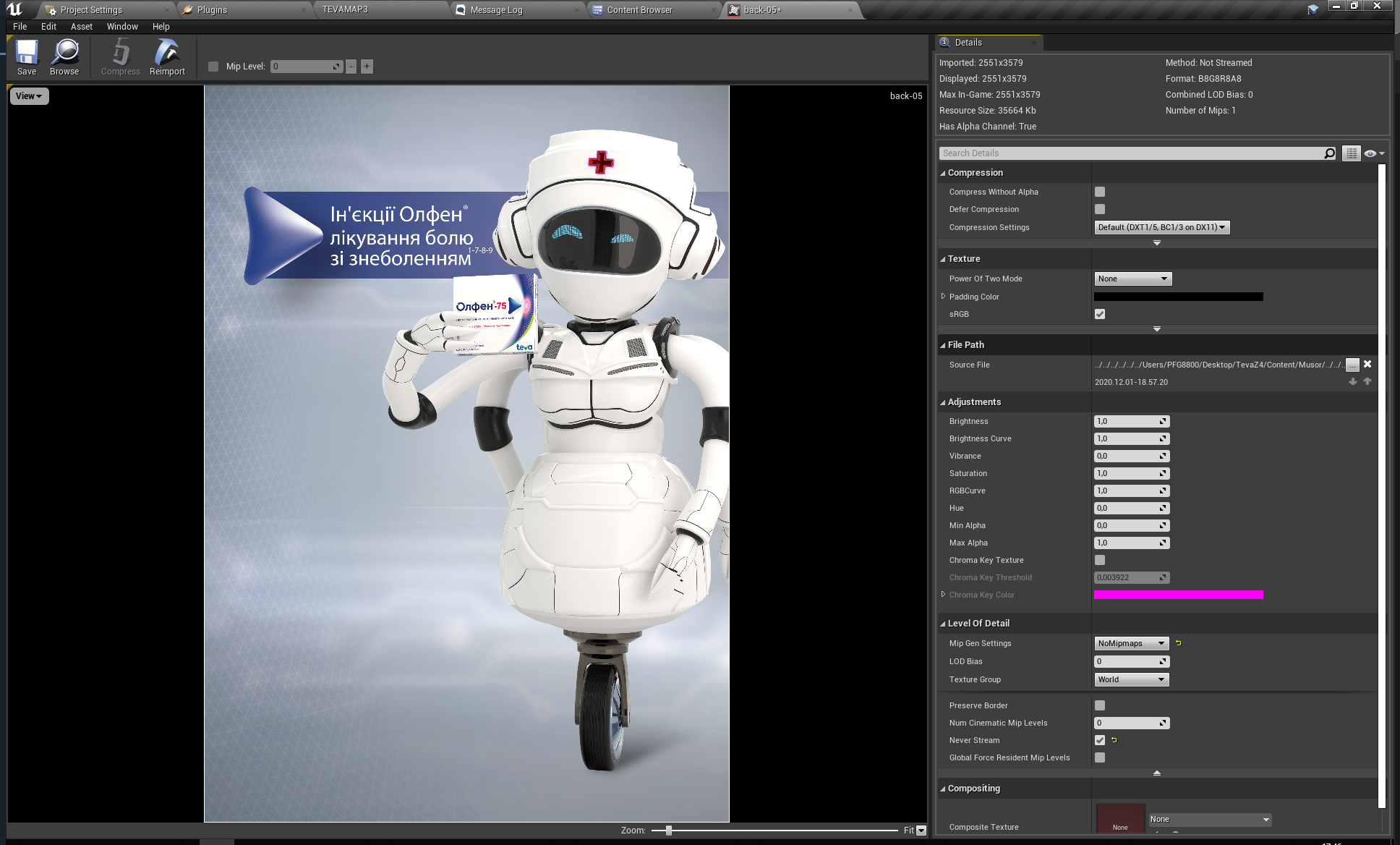Click the search magnifier in Details

point(1329,153)
